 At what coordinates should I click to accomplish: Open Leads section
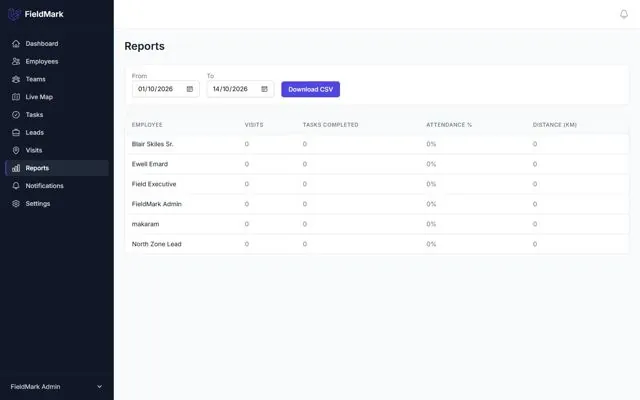pyautogui.click(x=57, y=132)
